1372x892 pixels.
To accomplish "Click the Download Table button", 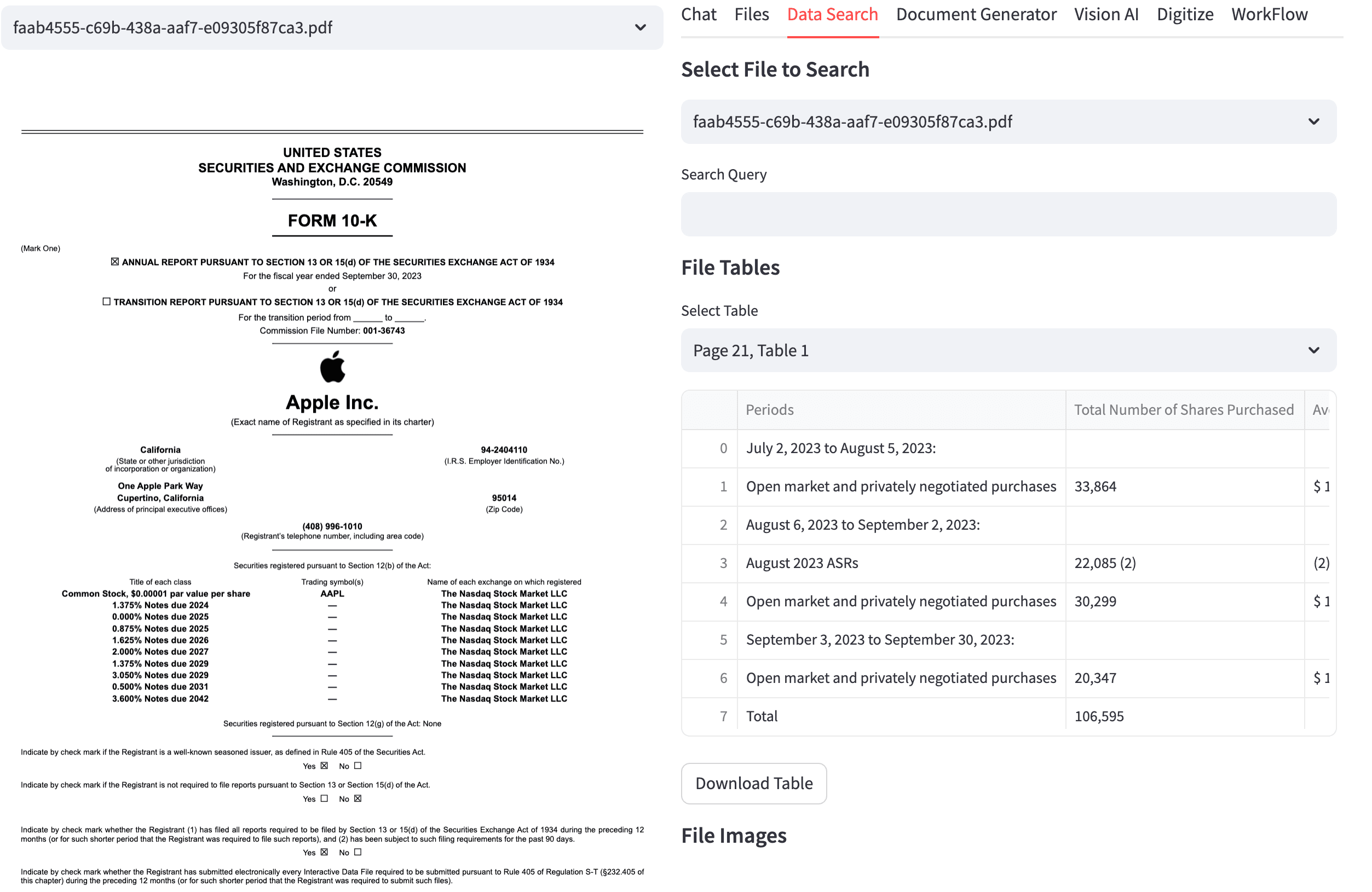I will (x=753, y=783).
